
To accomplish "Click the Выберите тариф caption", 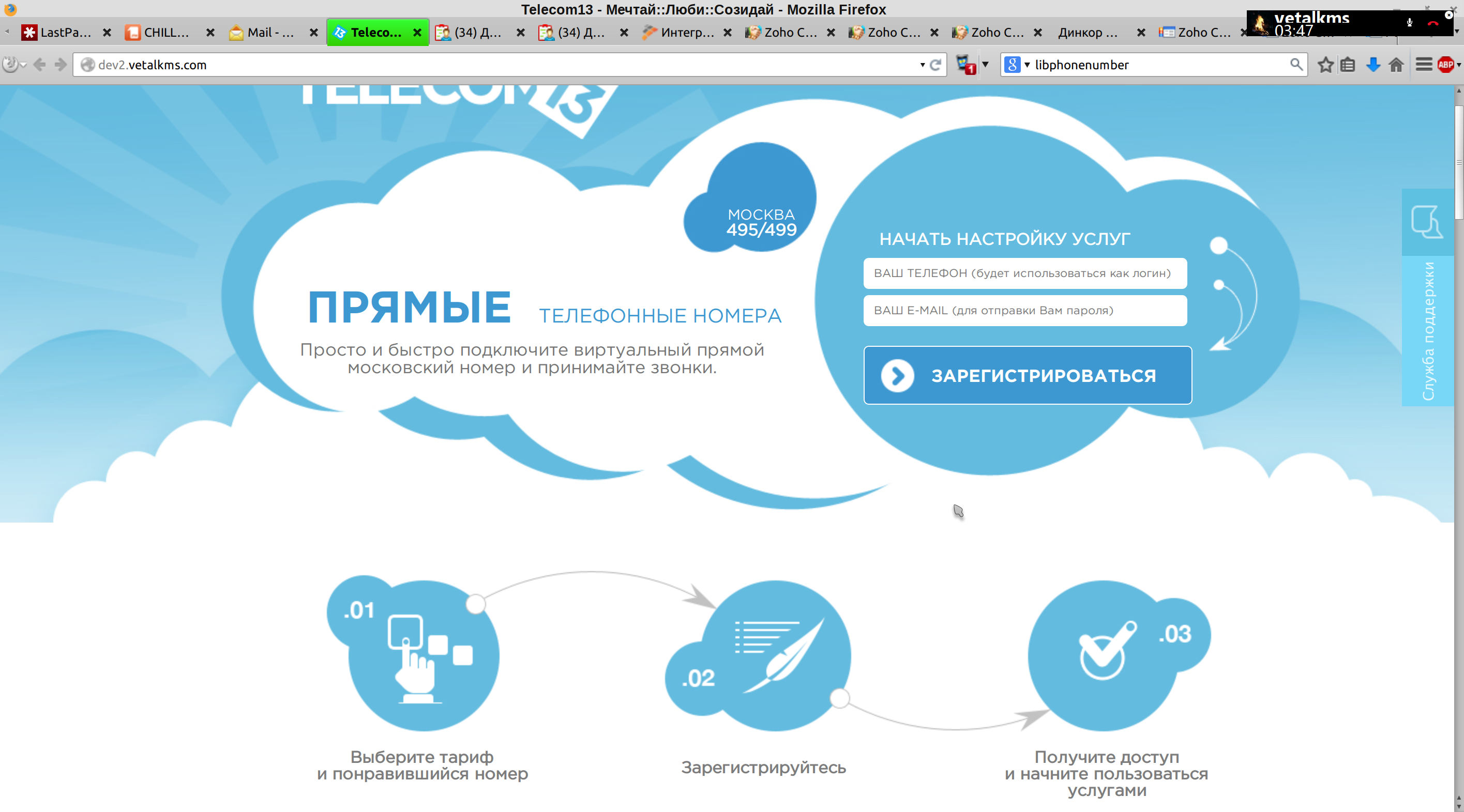I will click(422, 765).
